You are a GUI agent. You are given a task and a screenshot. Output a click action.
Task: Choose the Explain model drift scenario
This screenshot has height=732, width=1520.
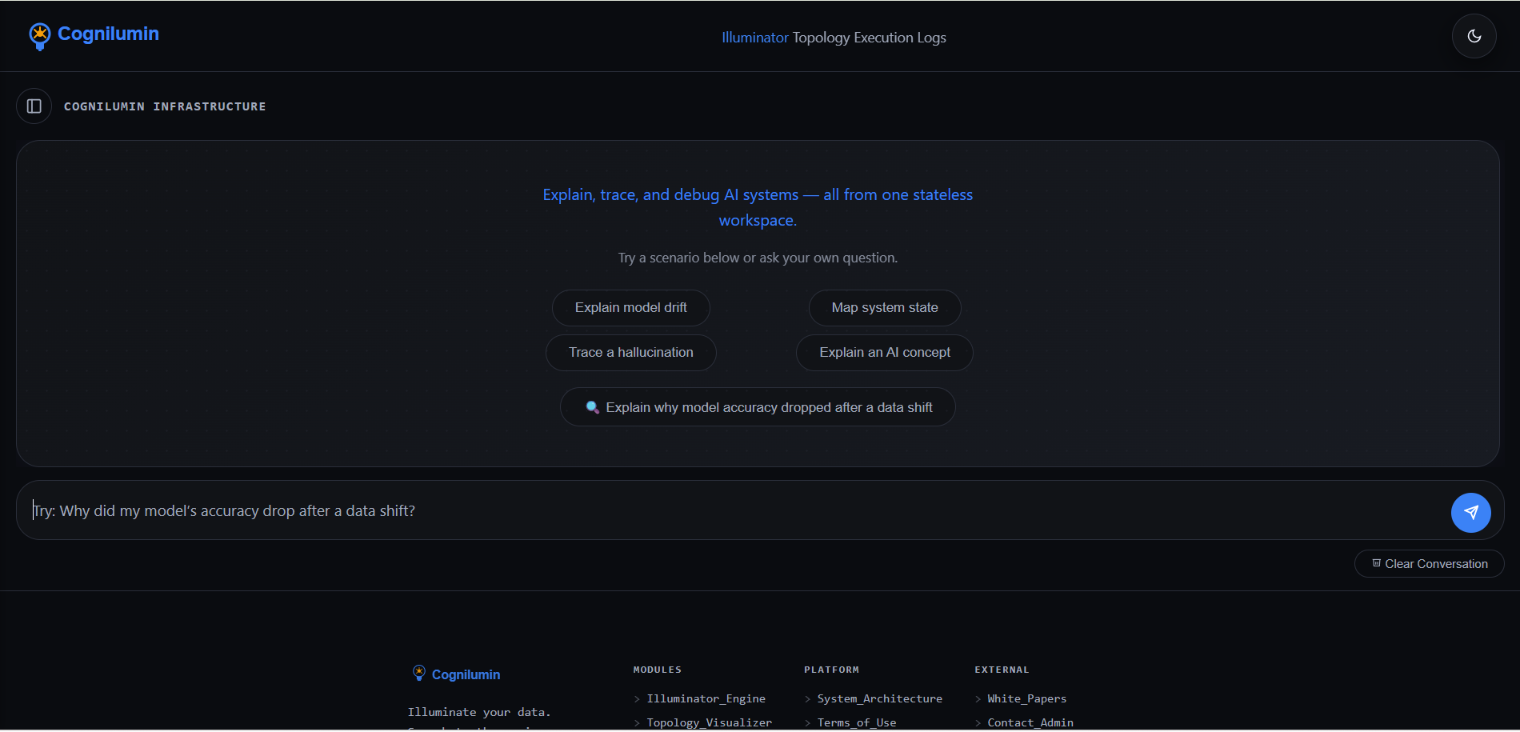(631, 308)
